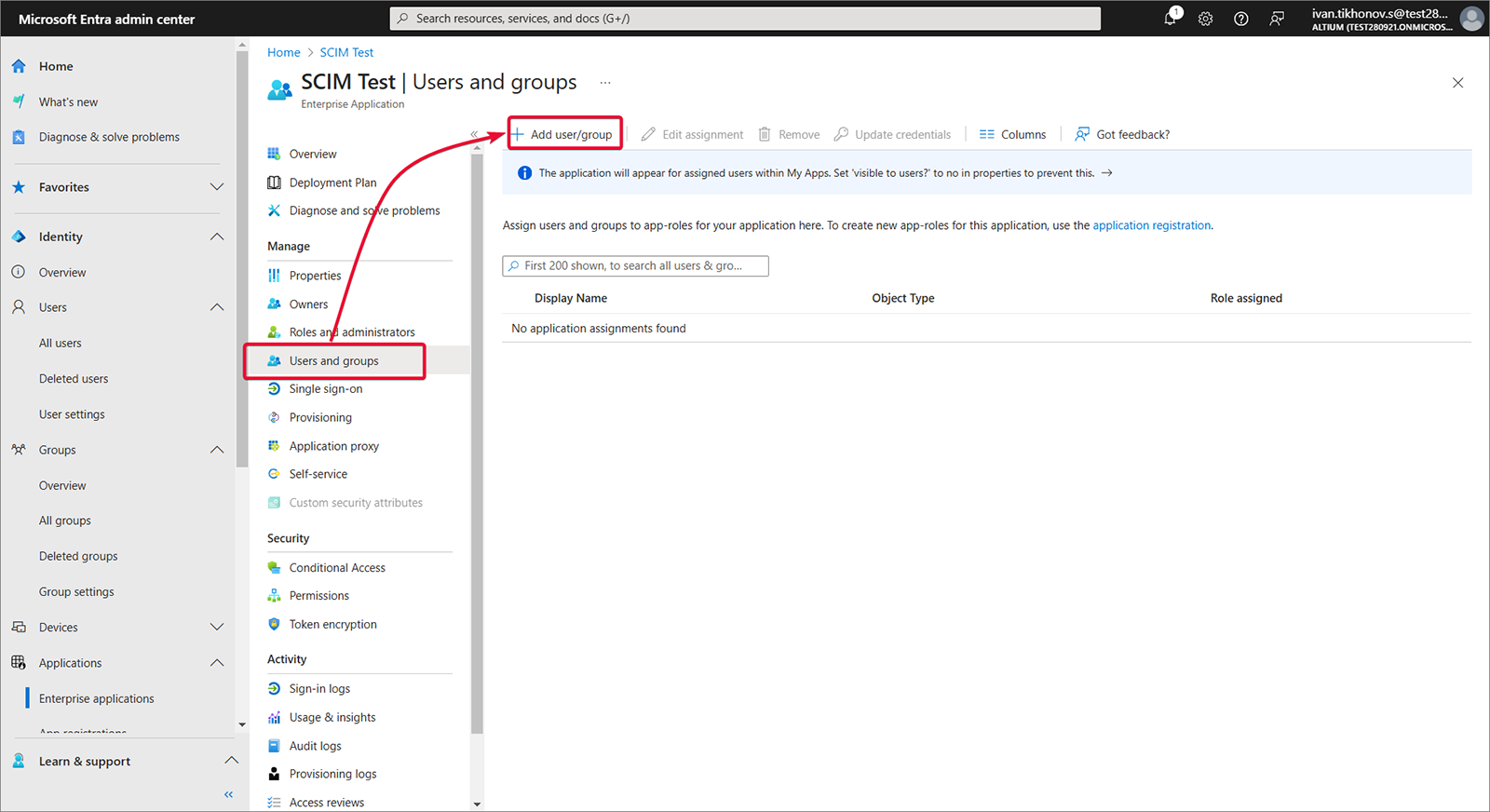
Task: Expand the Devices section chevron
Action: coord(217,628)
